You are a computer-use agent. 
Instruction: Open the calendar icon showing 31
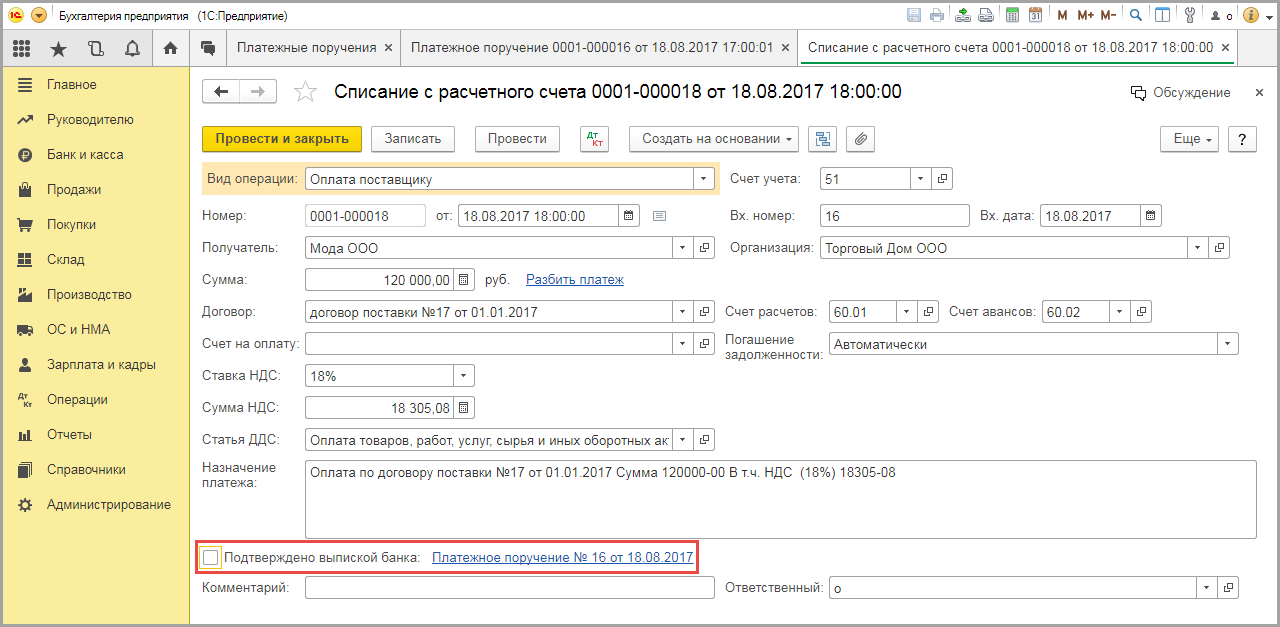[x=1036, y=15]
